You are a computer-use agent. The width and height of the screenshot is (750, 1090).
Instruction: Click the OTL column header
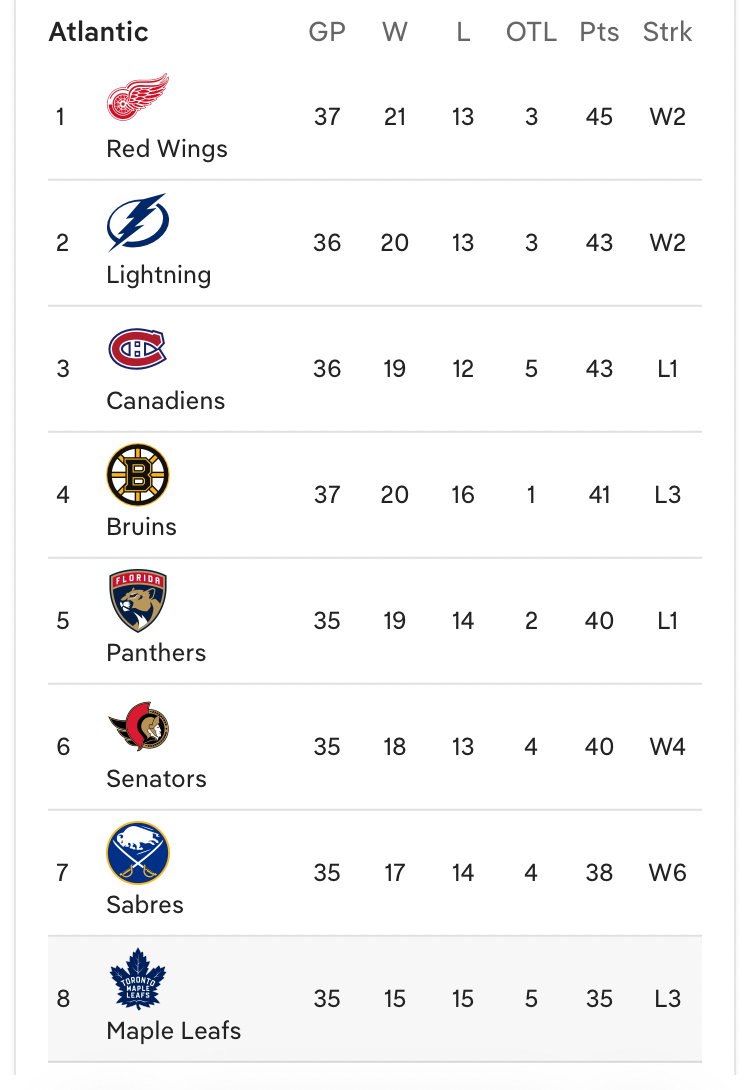tap(531, 32)
